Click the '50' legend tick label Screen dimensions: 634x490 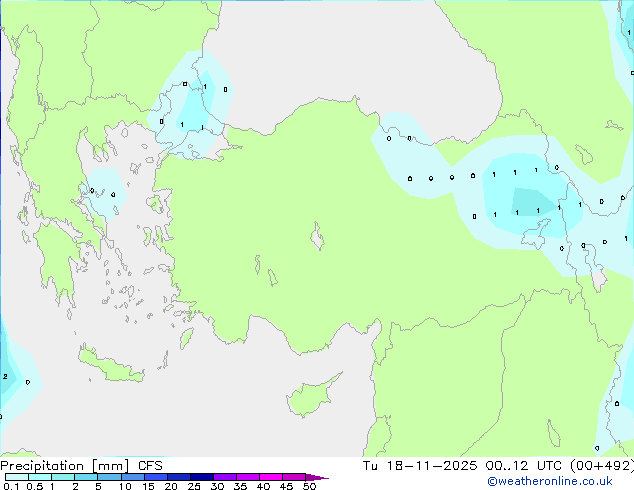pos(309,486)
